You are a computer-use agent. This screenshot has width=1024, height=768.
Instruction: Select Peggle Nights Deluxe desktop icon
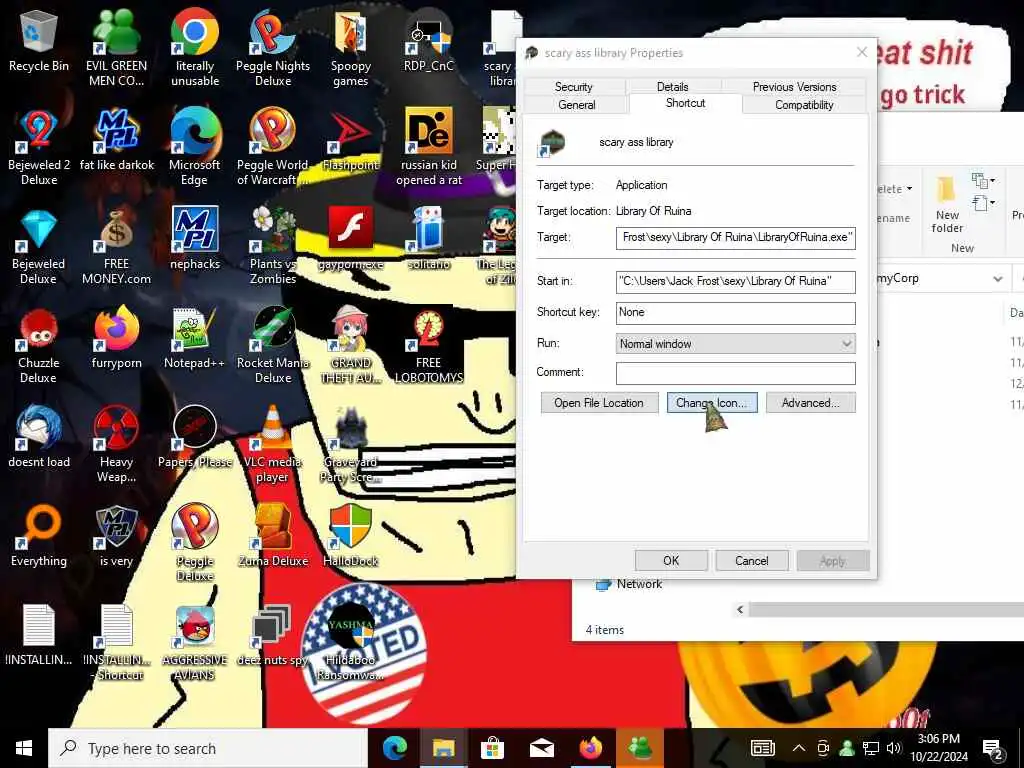[x=273, y=46]
